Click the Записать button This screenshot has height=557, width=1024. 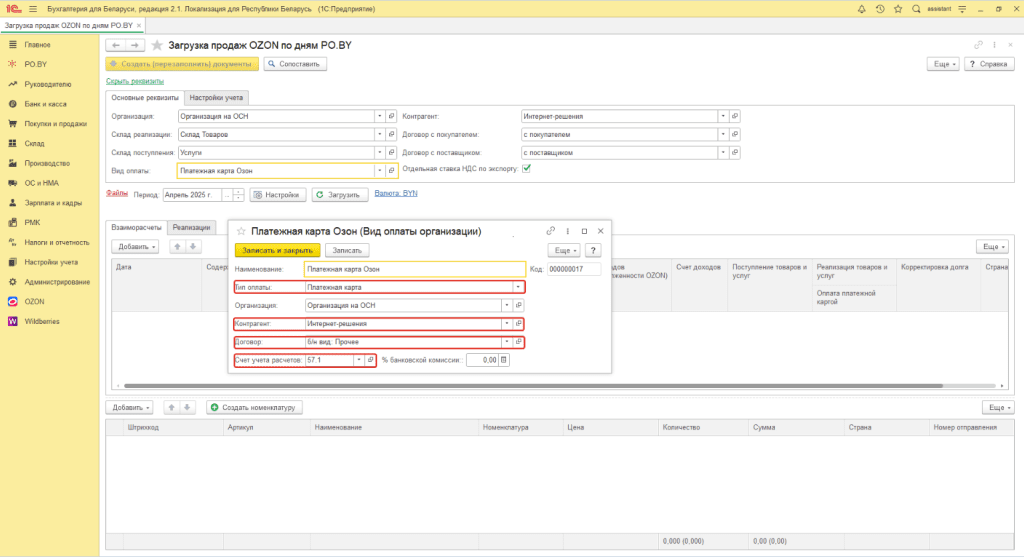[347, 250]
